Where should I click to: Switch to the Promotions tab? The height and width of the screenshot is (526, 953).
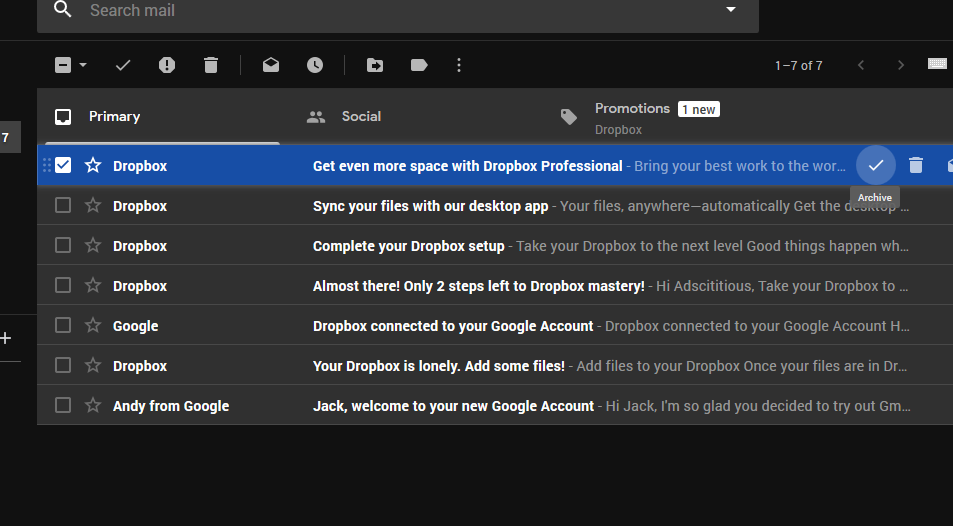coord(669,117)
